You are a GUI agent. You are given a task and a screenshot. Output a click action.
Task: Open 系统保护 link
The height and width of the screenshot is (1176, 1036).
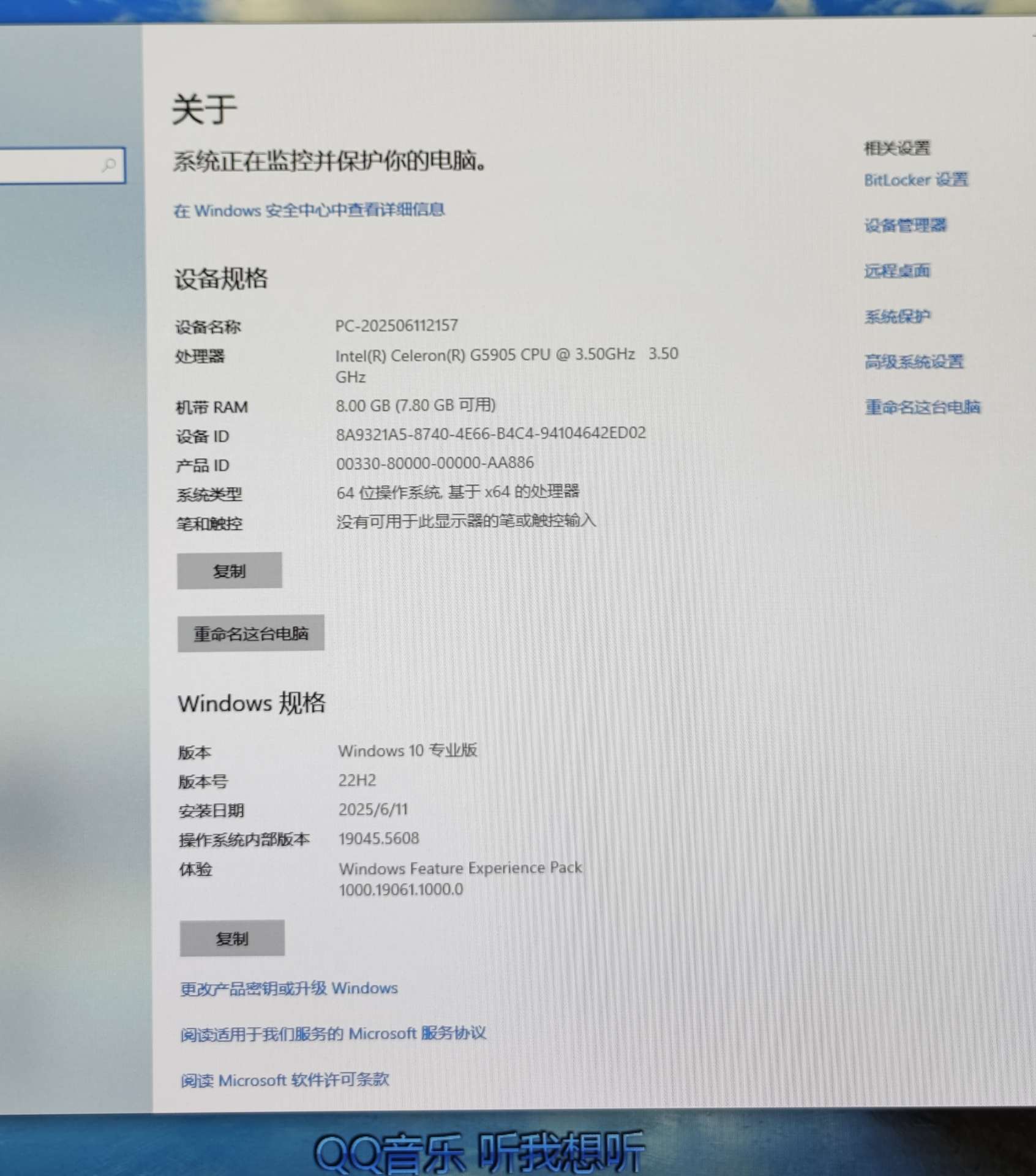pyautogui.click(x=897, y=316)
